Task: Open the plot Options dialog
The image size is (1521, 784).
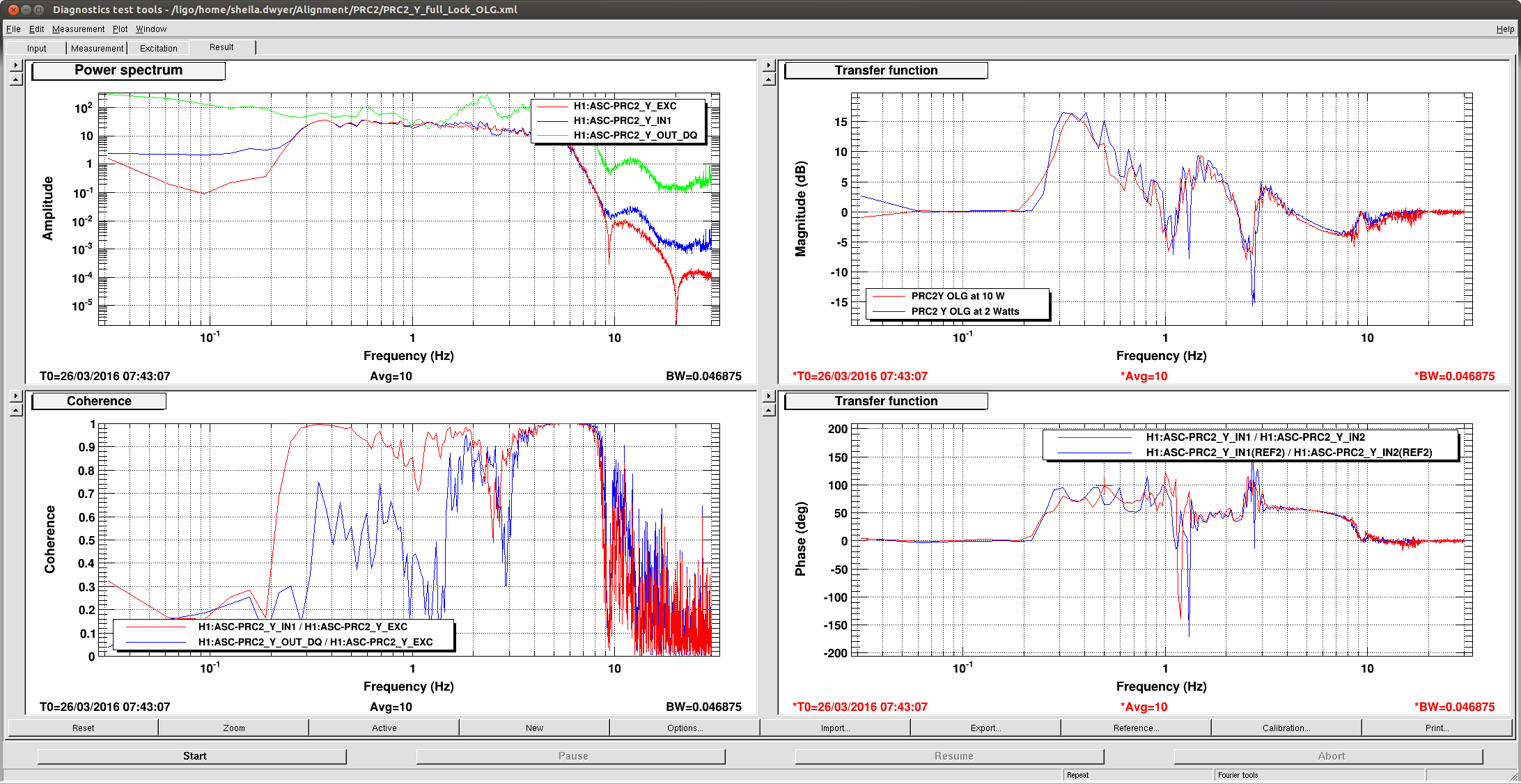Action: [x=685, y=728]
